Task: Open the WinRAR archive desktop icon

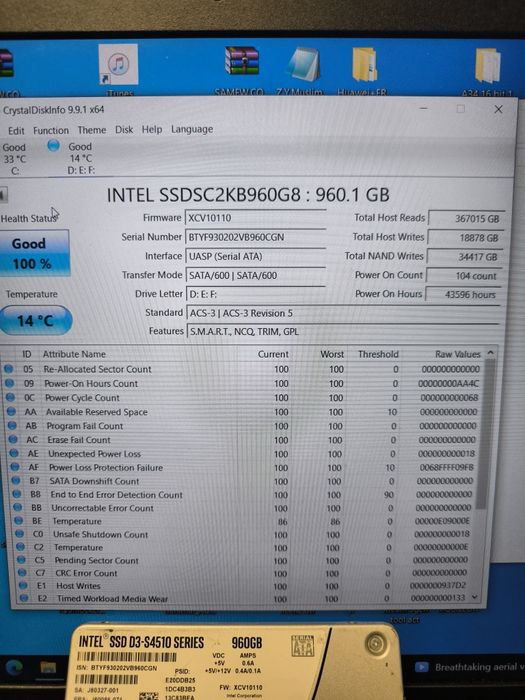Action: pyautogui.click(x=242, y=61)
